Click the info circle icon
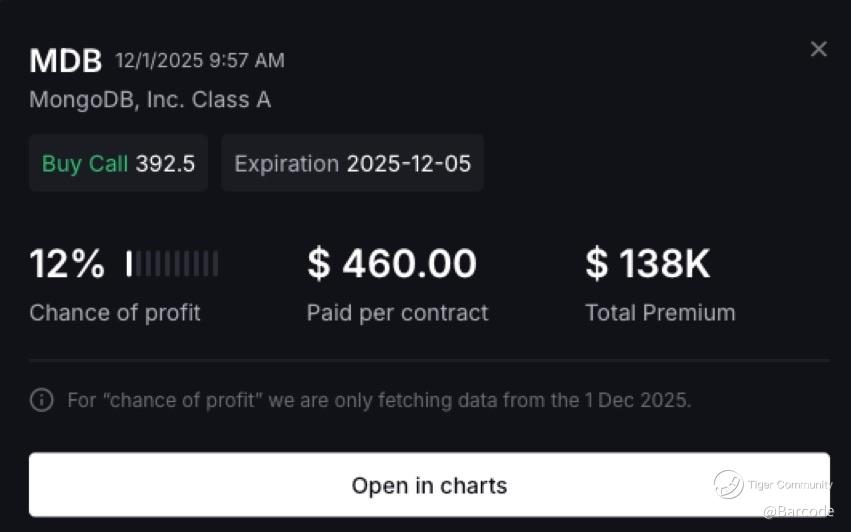The image size is (851, 532). pos(42,400)
